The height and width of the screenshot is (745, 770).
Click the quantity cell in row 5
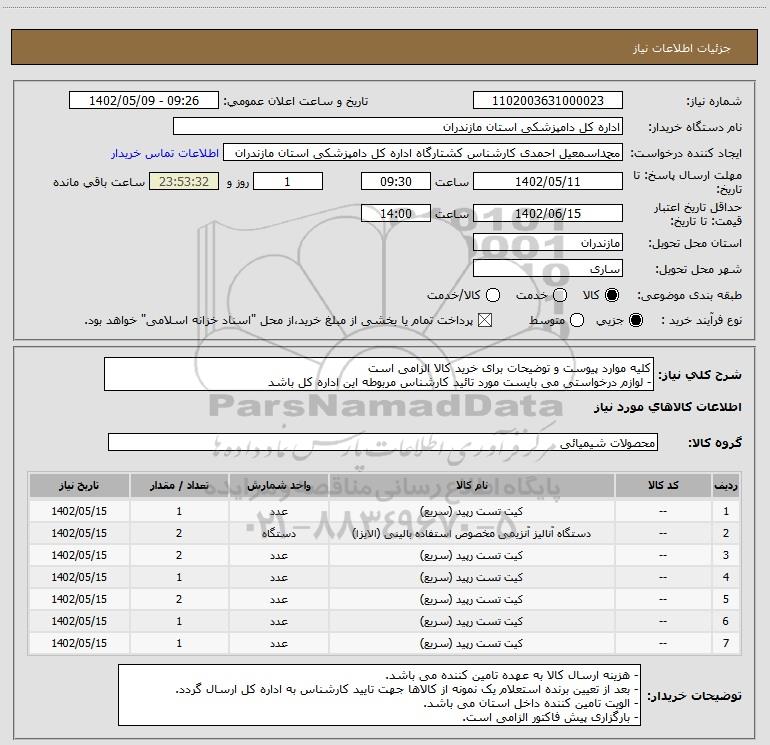[x=179, y=600]
